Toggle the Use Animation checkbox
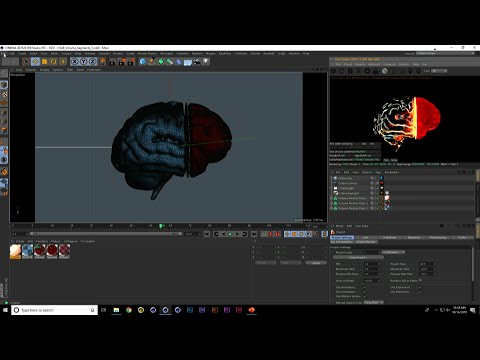480x360 pixels. [365, 287]
